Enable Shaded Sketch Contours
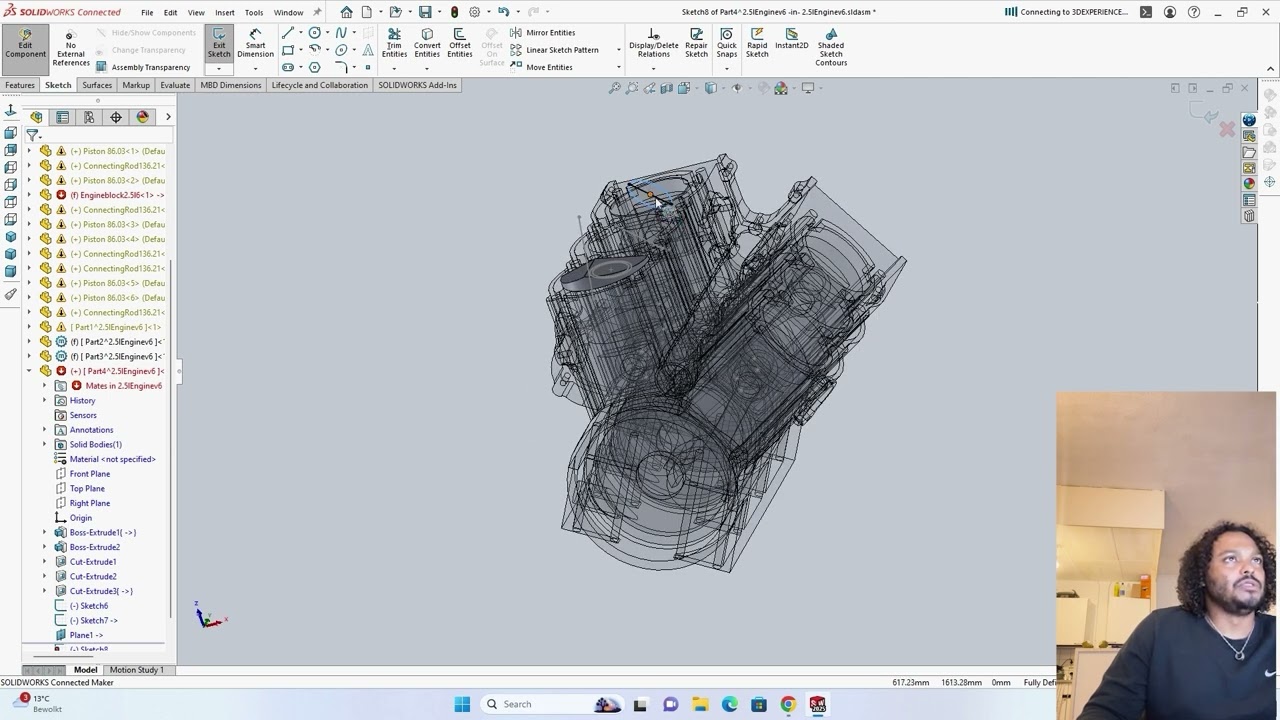 click(x=831, y=47)
